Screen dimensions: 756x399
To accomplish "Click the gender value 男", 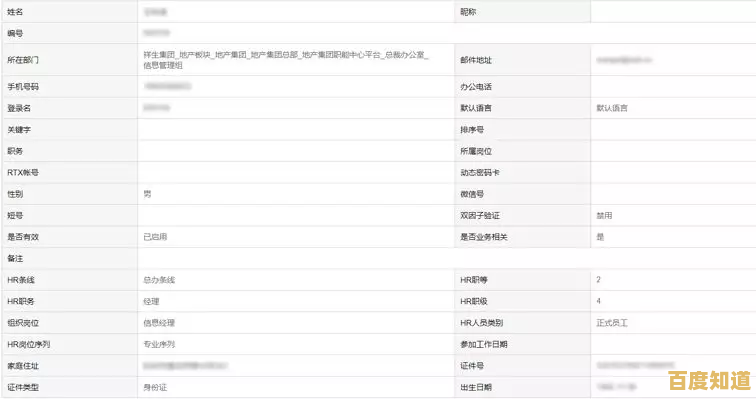I will click(x=147, y=194).
